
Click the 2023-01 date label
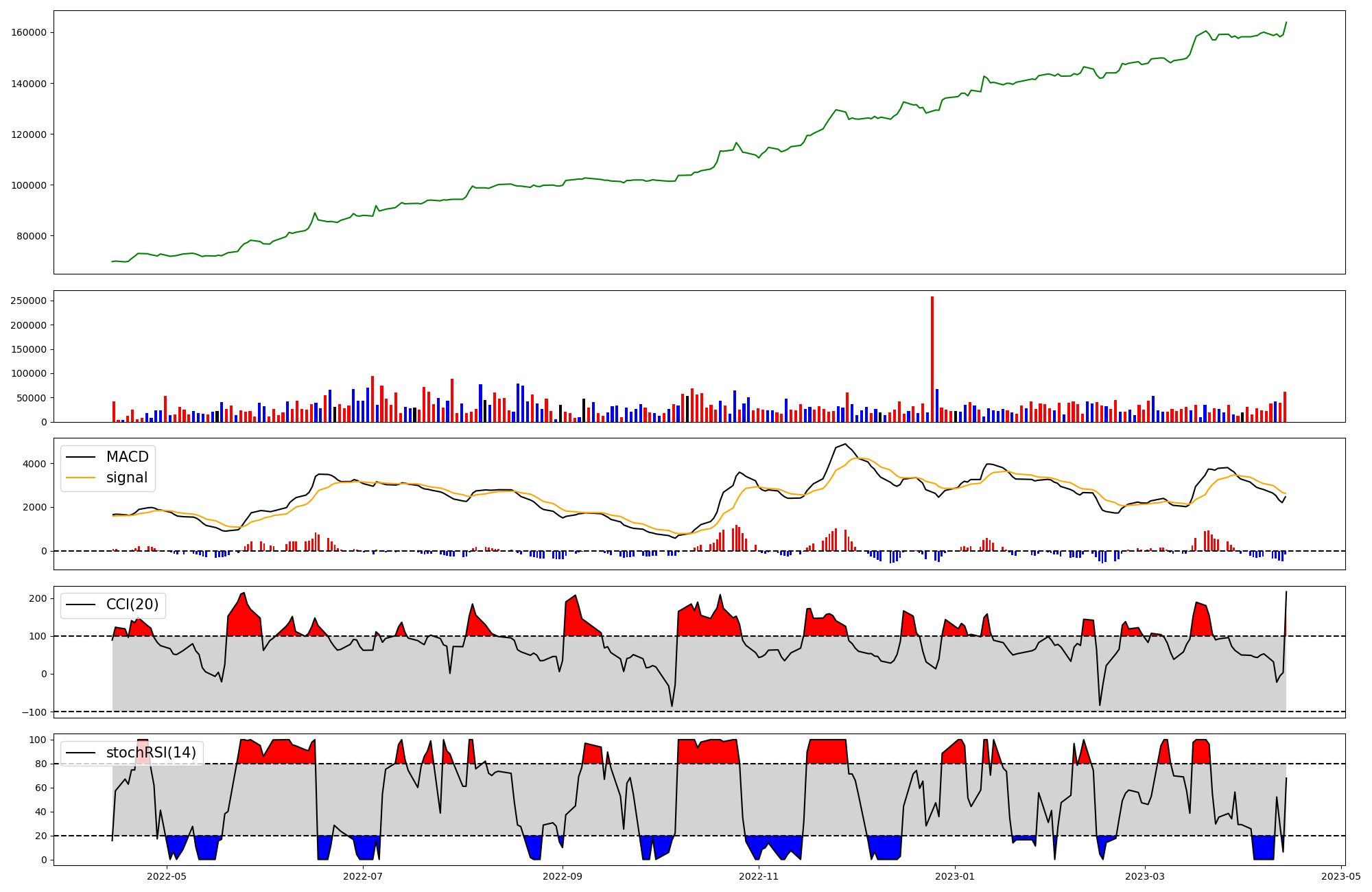click(955, 876)
